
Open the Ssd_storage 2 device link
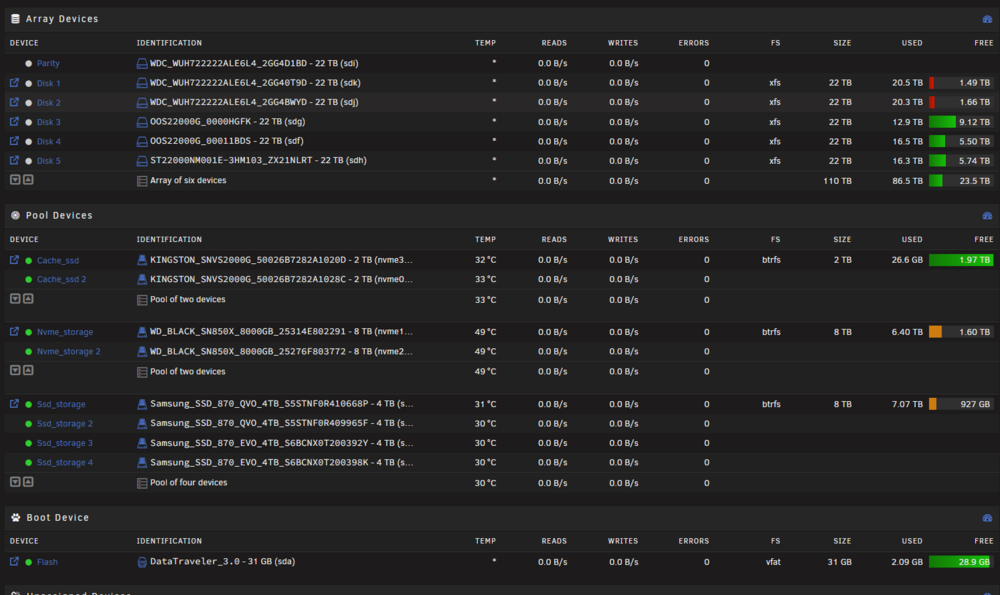coord(64,423)
